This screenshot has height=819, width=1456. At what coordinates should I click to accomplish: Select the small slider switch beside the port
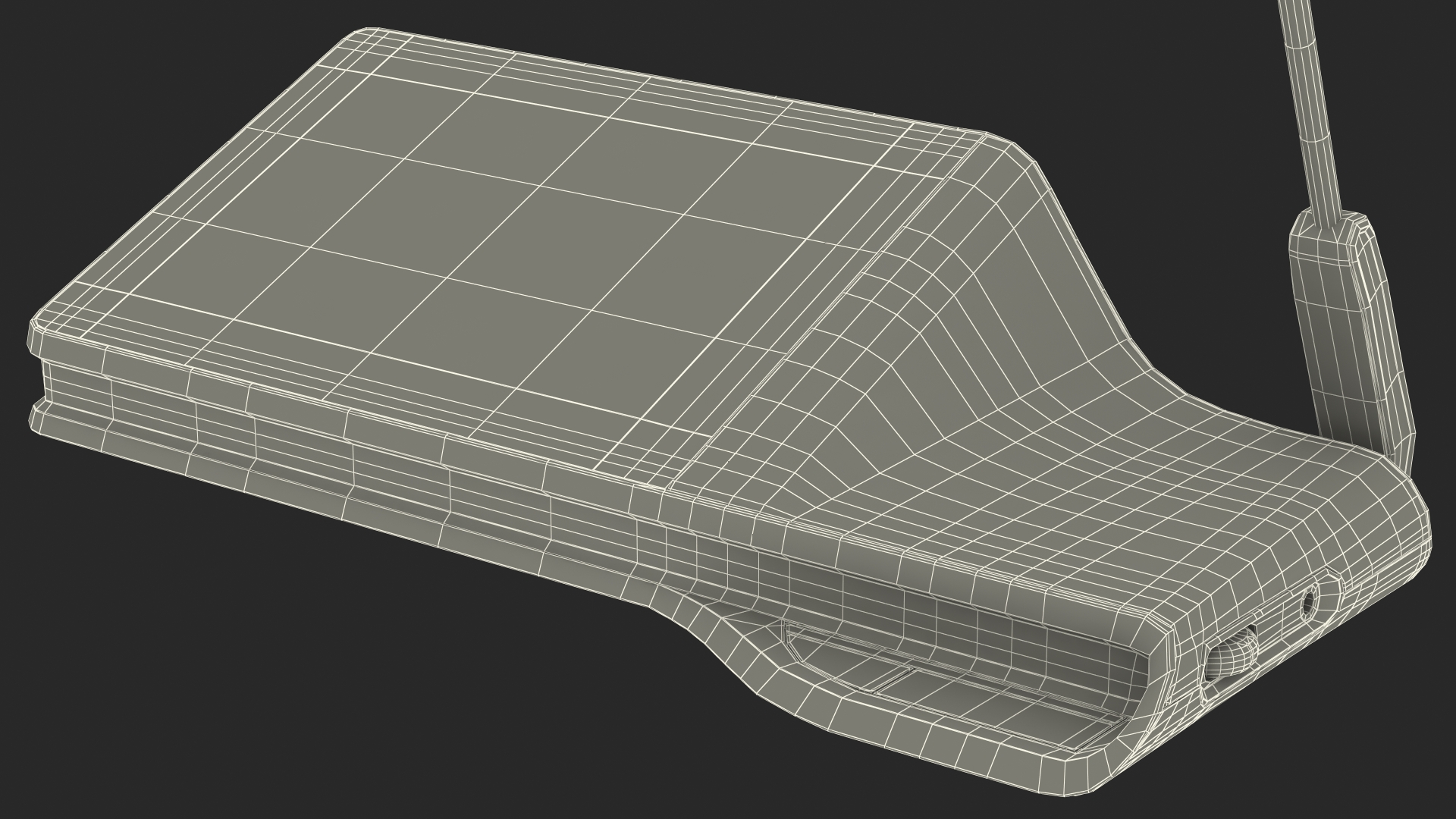1230,653
